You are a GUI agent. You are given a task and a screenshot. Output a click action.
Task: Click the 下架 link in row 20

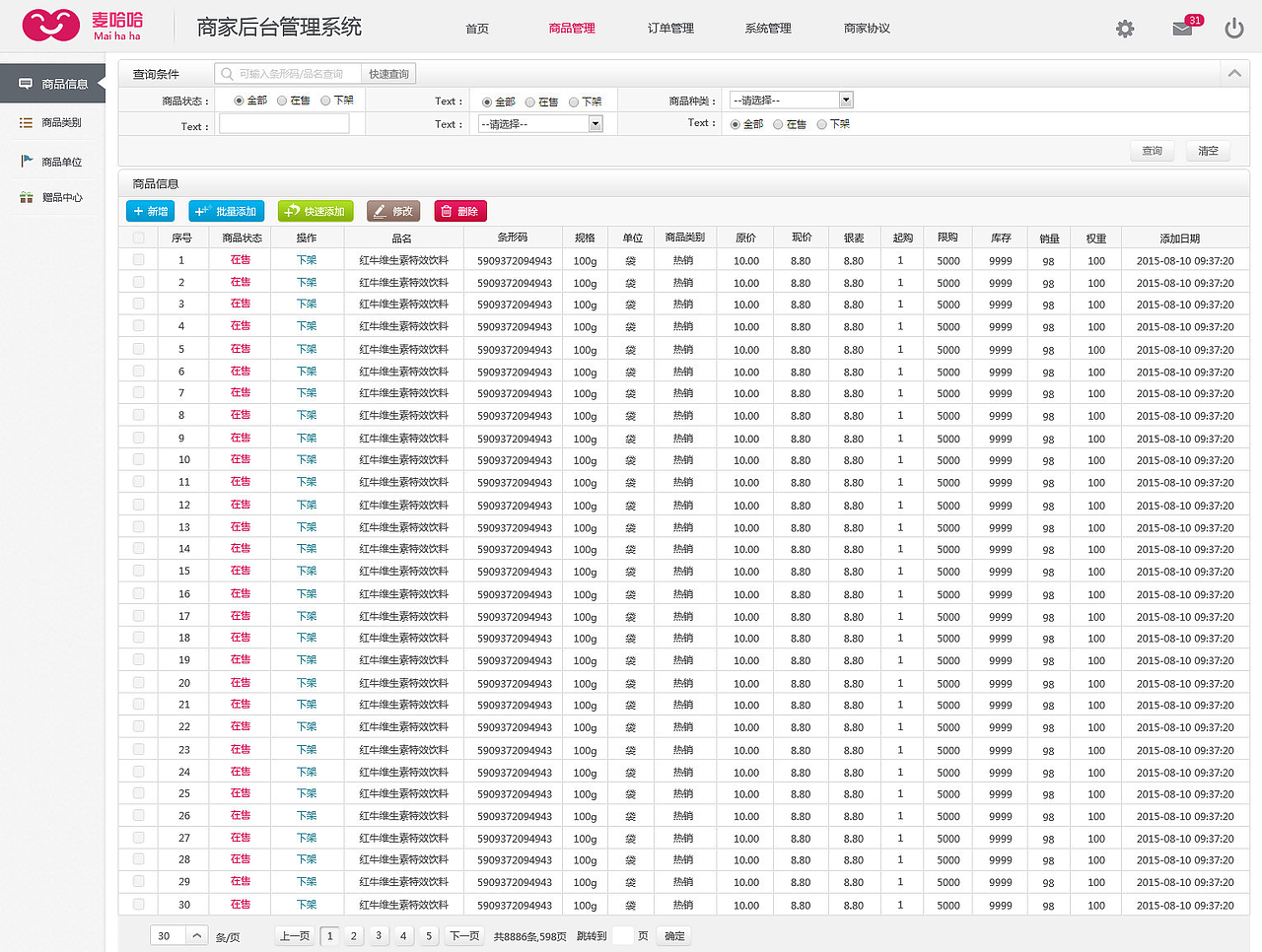[x=307, y=682]
